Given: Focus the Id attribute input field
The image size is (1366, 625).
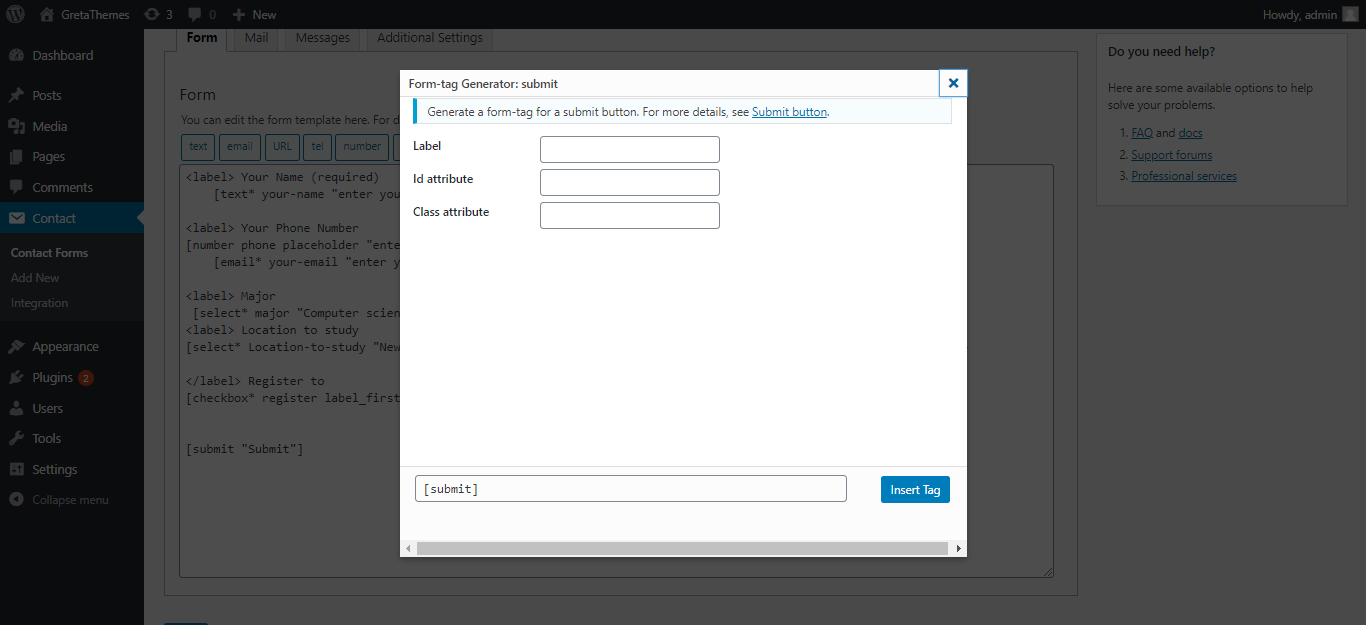Looking at the screenshot, I should coord(630,183).
